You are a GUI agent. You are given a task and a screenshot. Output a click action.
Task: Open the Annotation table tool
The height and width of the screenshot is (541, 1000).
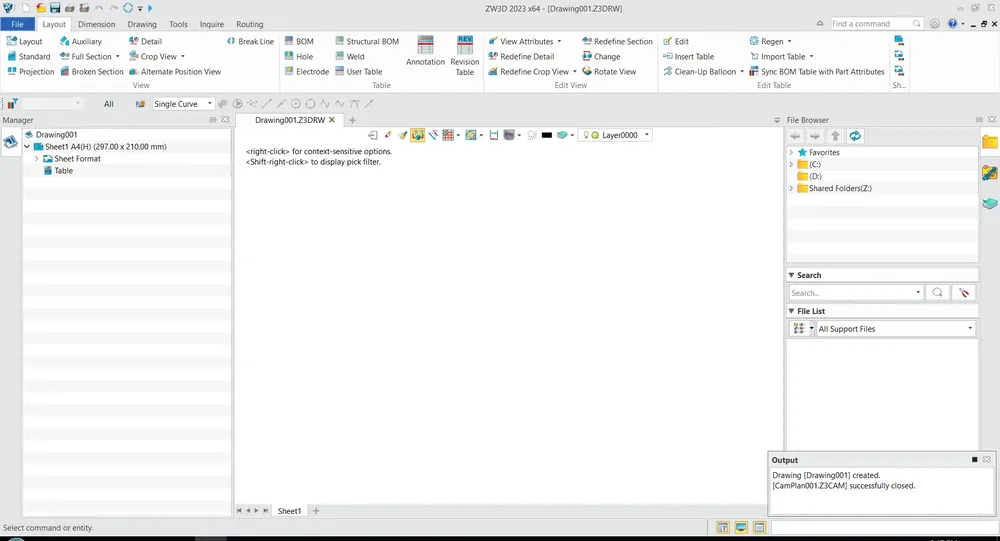click(x=425, y=51)
